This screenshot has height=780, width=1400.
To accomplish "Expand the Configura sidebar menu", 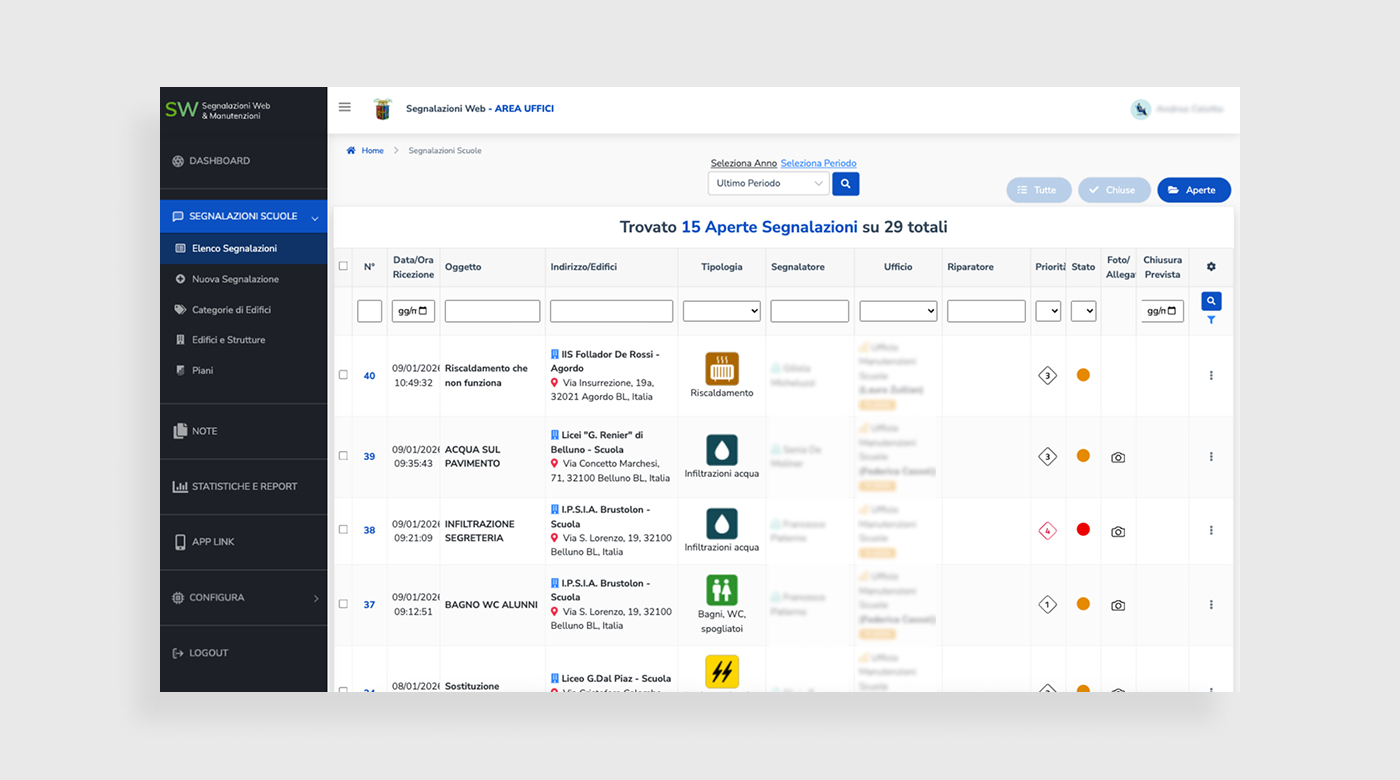I will pos(243,598).
